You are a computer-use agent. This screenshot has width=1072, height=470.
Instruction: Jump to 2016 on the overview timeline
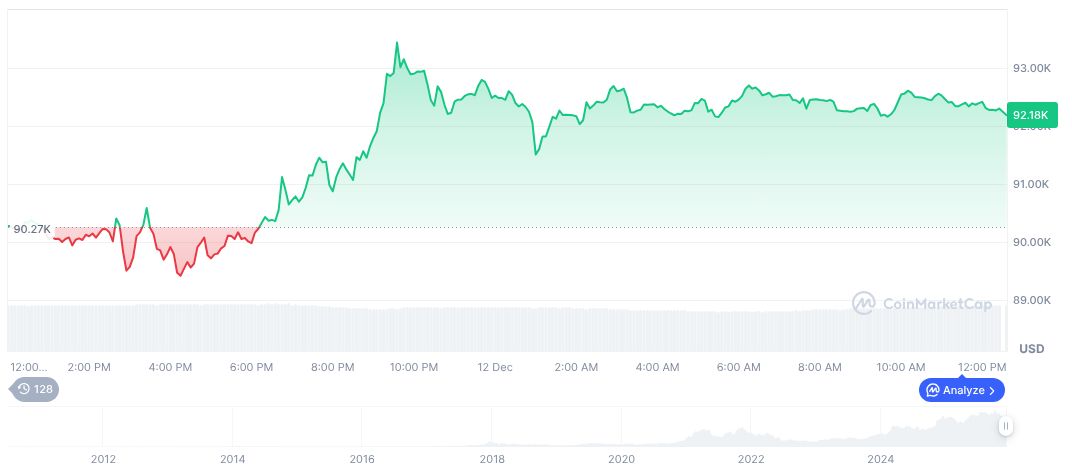click(362, 459)
